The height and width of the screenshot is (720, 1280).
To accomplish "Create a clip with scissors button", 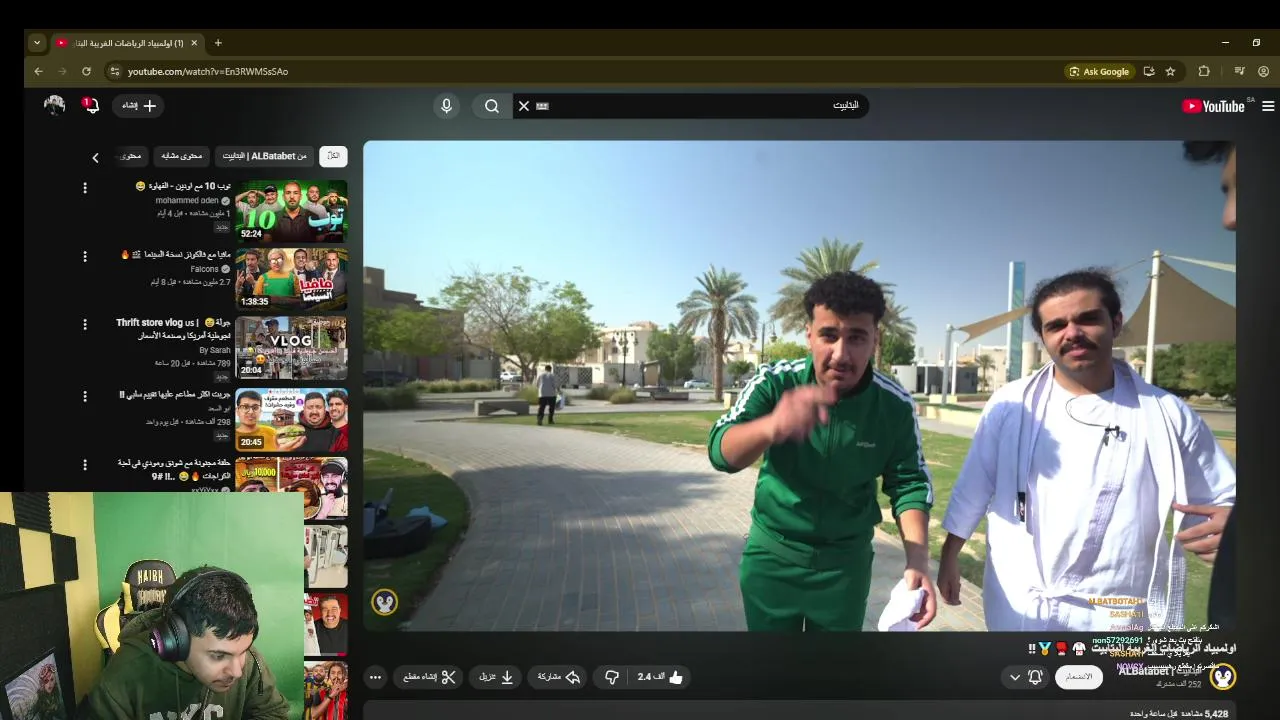I will tap(430, 677).
